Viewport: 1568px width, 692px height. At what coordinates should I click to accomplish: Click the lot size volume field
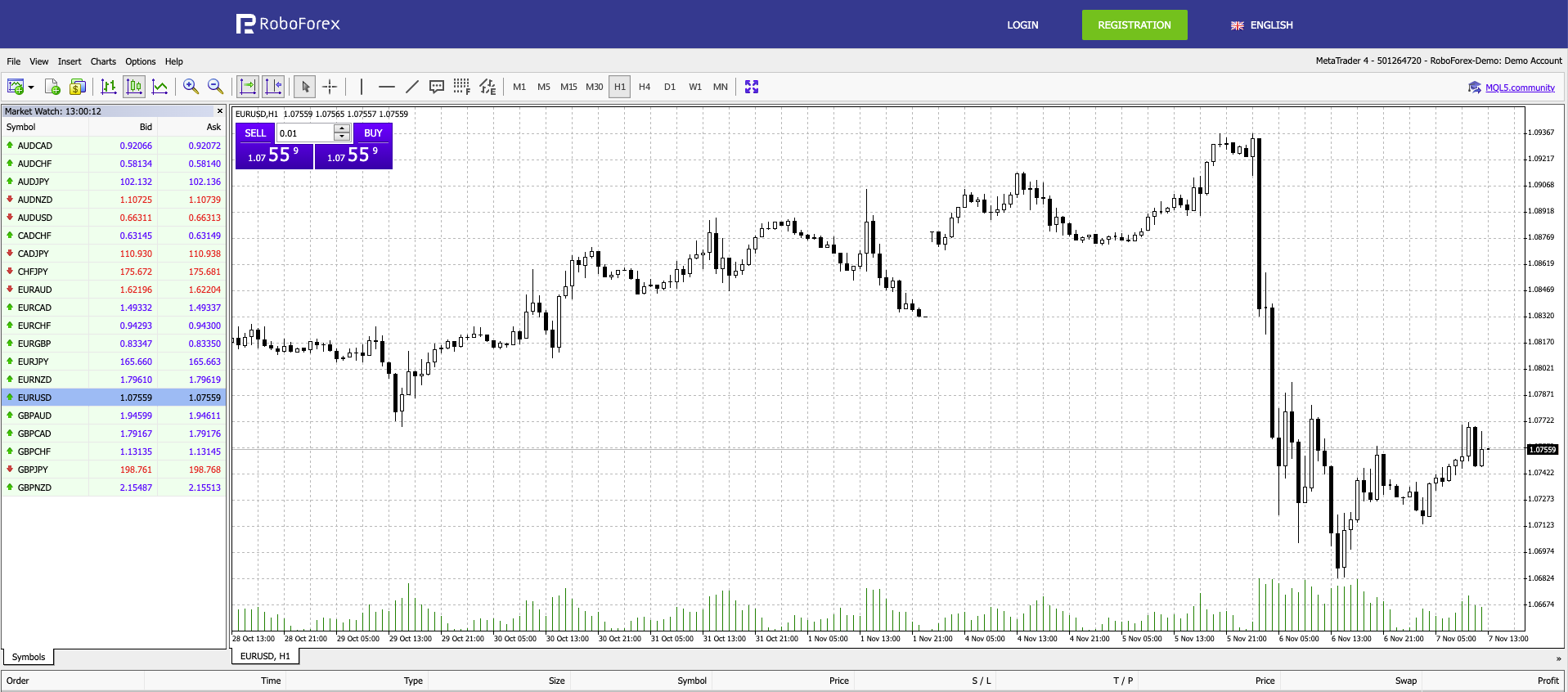305,133
